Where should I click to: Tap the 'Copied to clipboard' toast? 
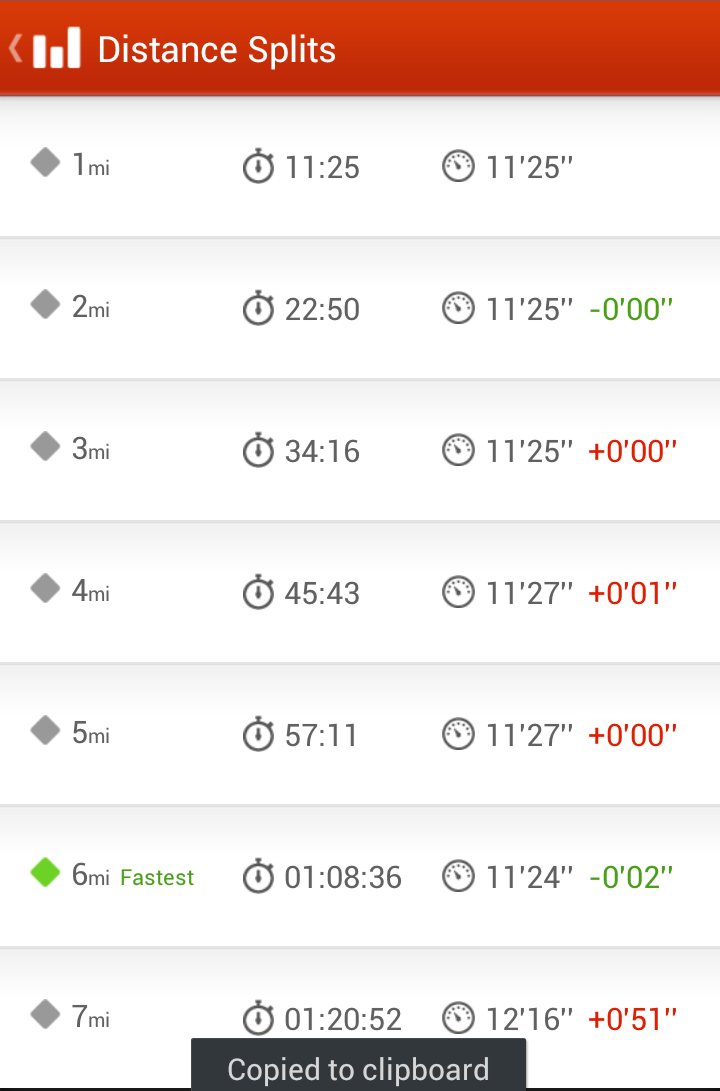coord(358,1065)
